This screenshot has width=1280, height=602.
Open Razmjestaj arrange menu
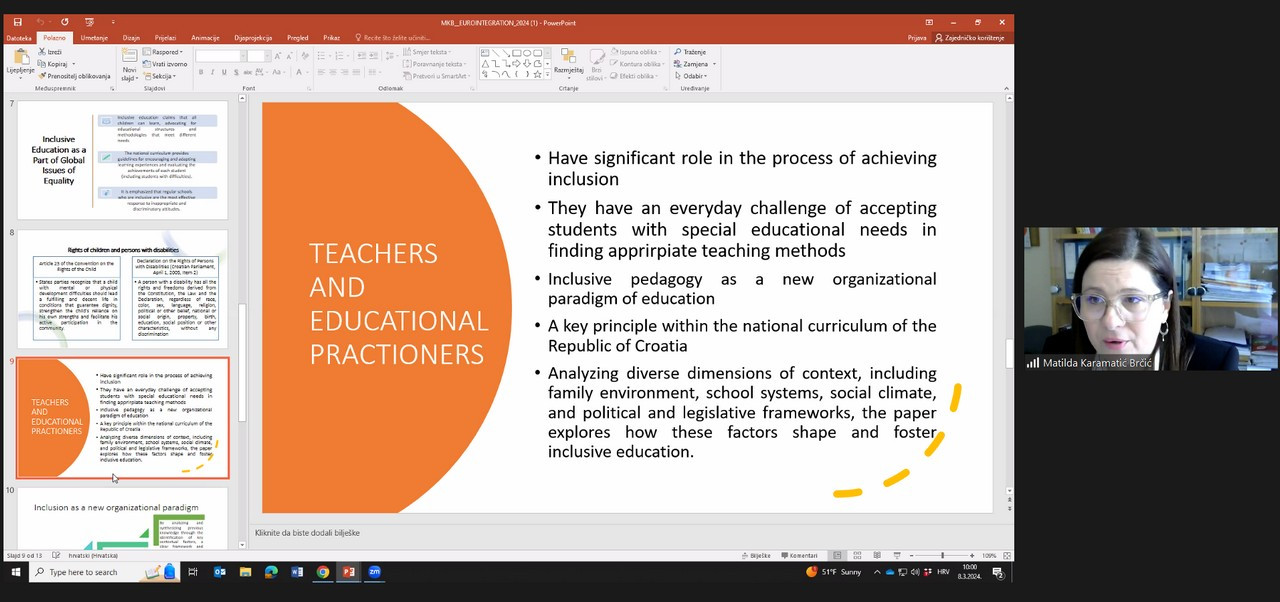coord(569,64)
